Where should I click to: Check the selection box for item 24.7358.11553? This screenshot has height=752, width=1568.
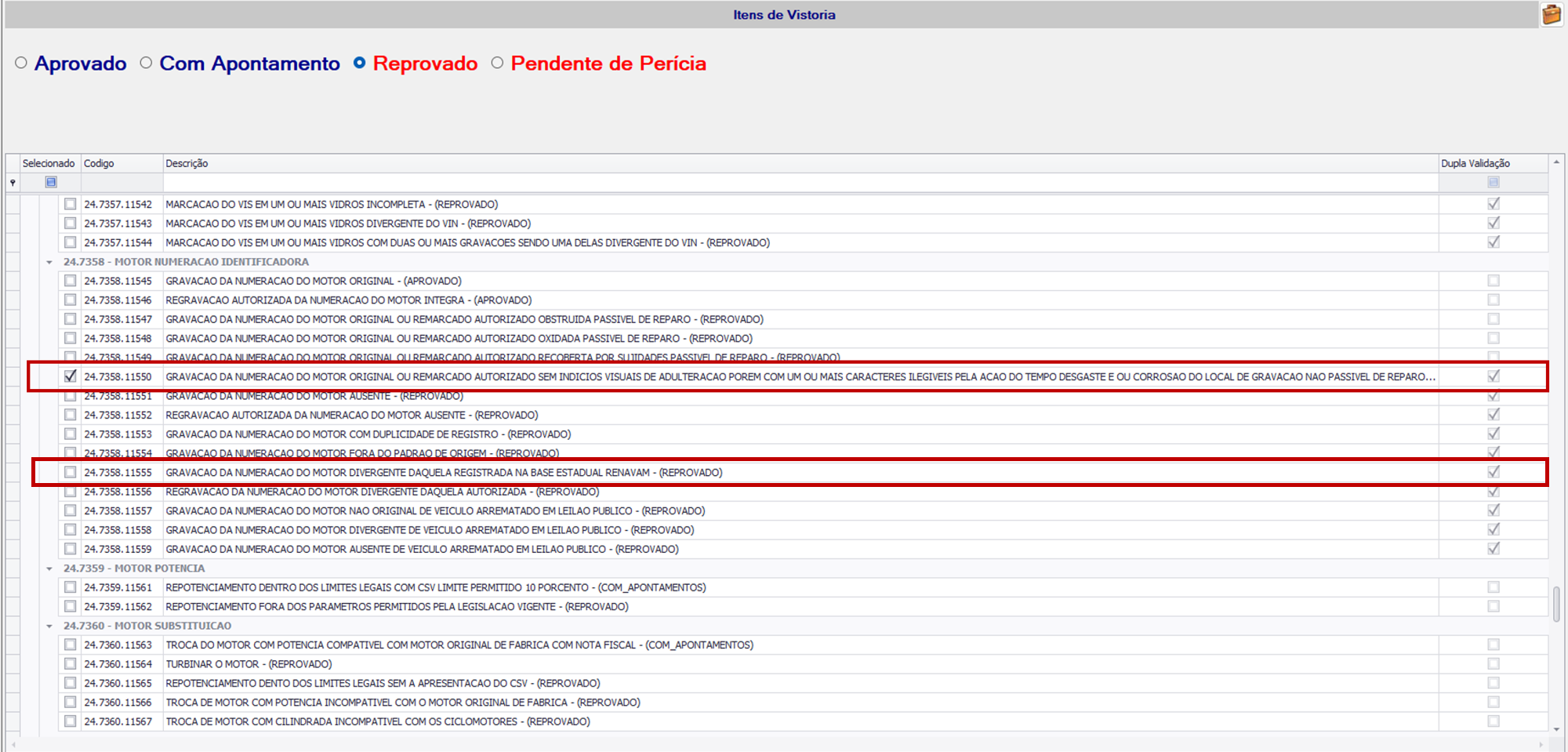tap(71, 434)
